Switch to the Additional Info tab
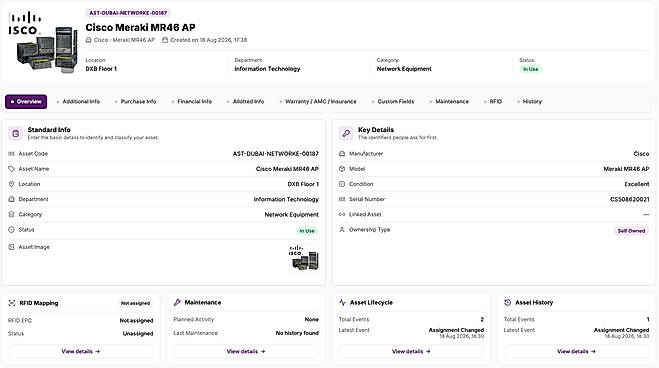 [79, 102]
